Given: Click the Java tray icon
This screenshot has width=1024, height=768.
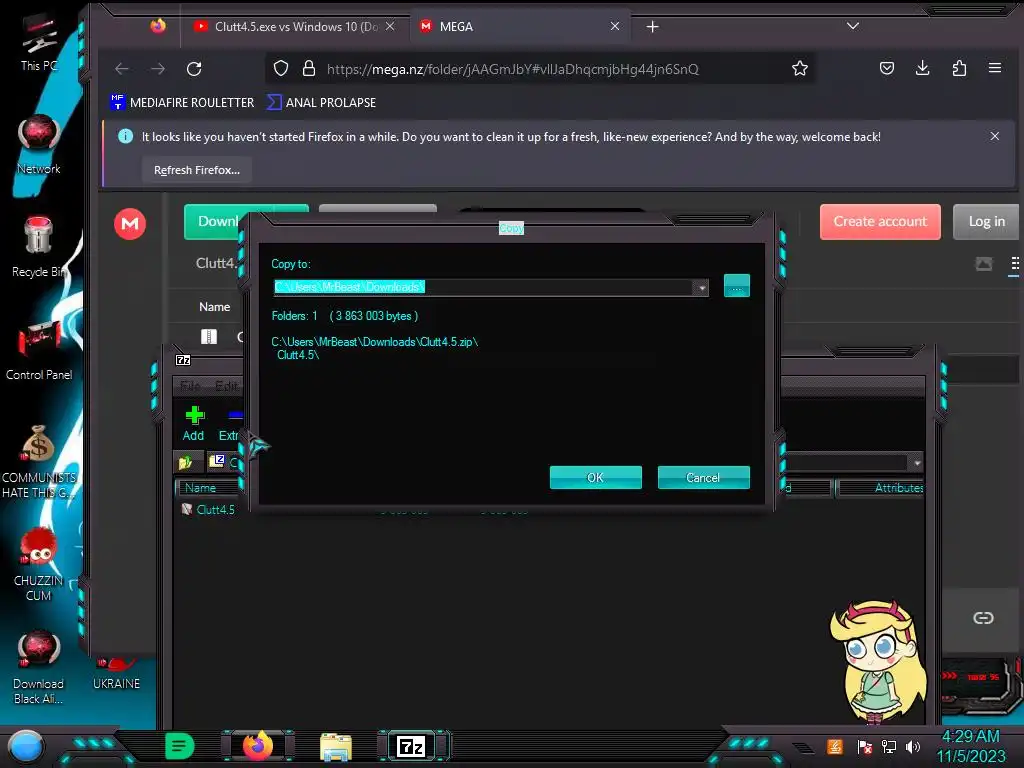Looking at the screenshot, I should coord(835,746).
